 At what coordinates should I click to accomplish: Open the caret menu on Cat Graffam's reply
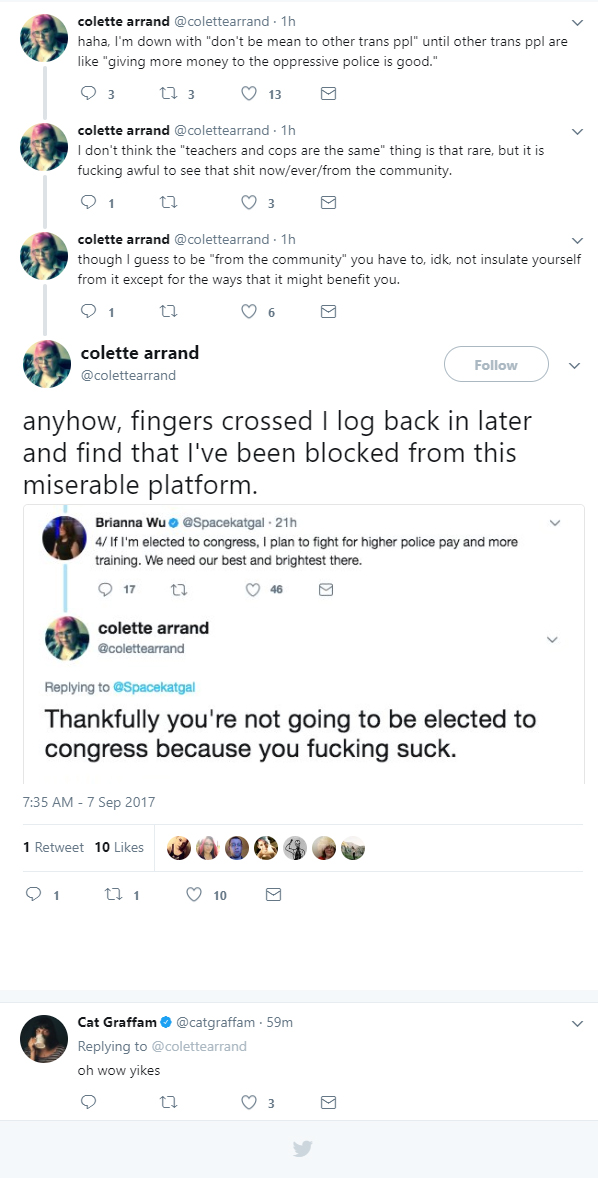pyautogui.click(x=577, y=1023)
